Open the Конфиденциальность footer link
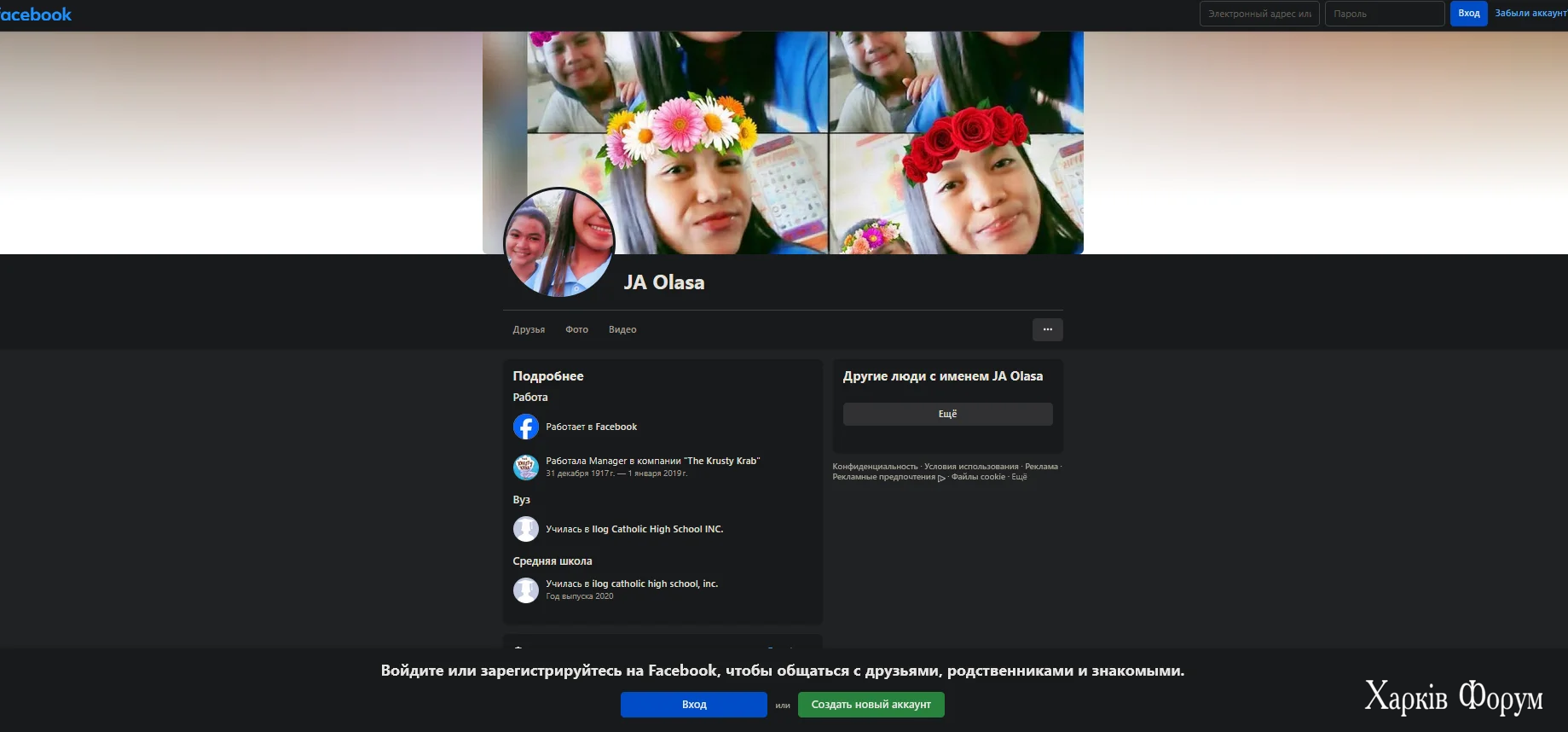This screenshot has width=1568, height=732. click(x=875, y=467)
